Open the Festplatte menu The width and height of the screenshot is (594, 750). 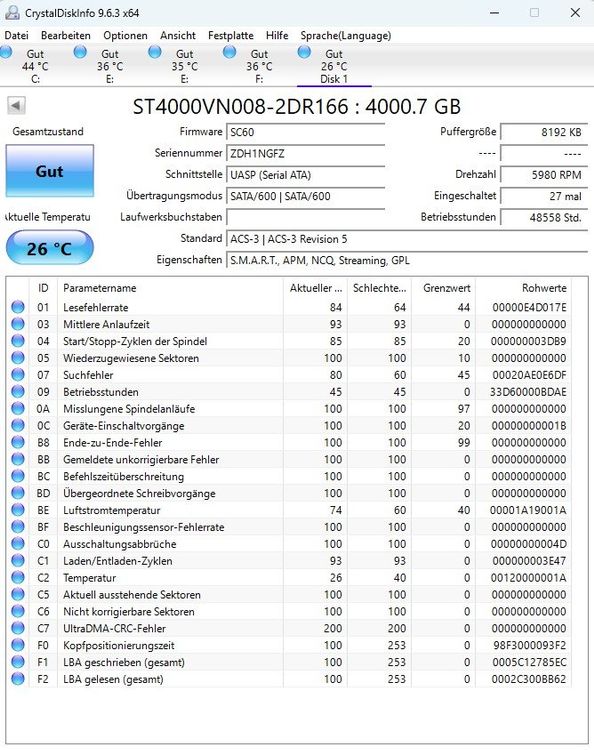pos(231,35)
